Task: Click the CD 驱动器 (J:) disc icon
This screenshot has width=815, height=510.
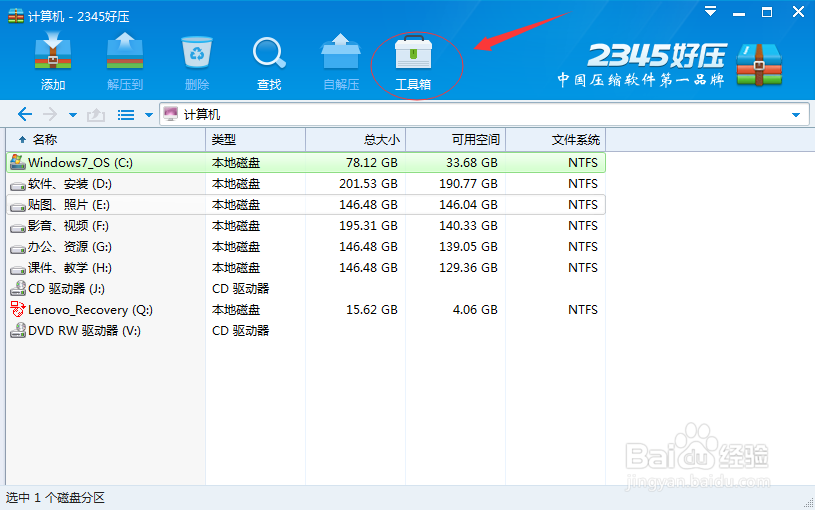Action: [18, 288]
